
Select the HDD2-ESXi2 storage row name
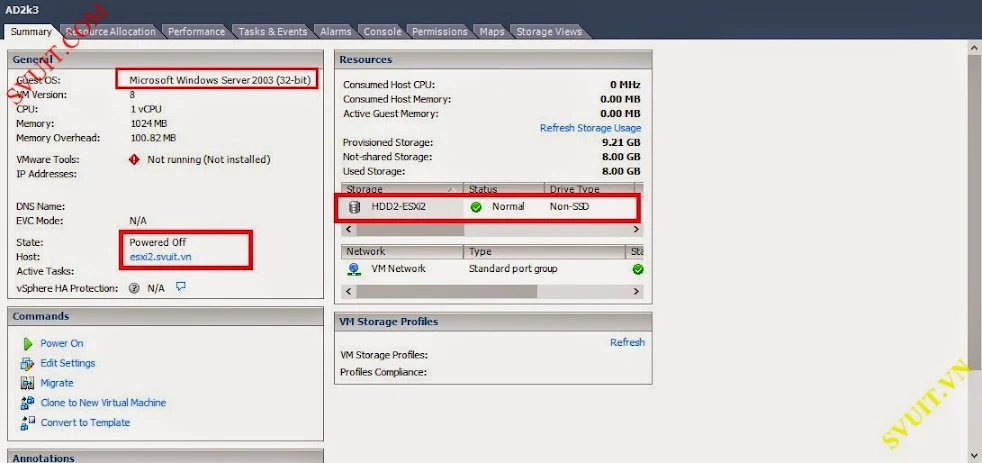[x=398, y=206]
